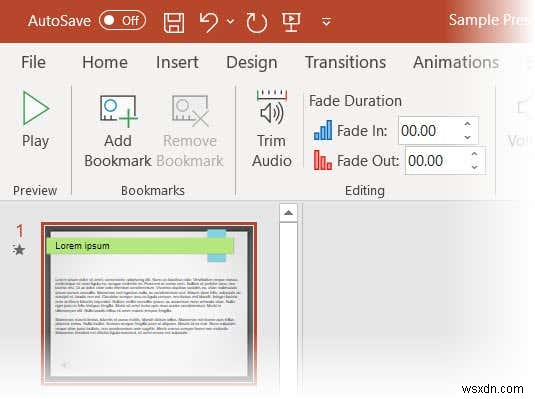Click the Undo arrow icon
The width and height of the screenshot is (535, 399).
pos(208,23)
